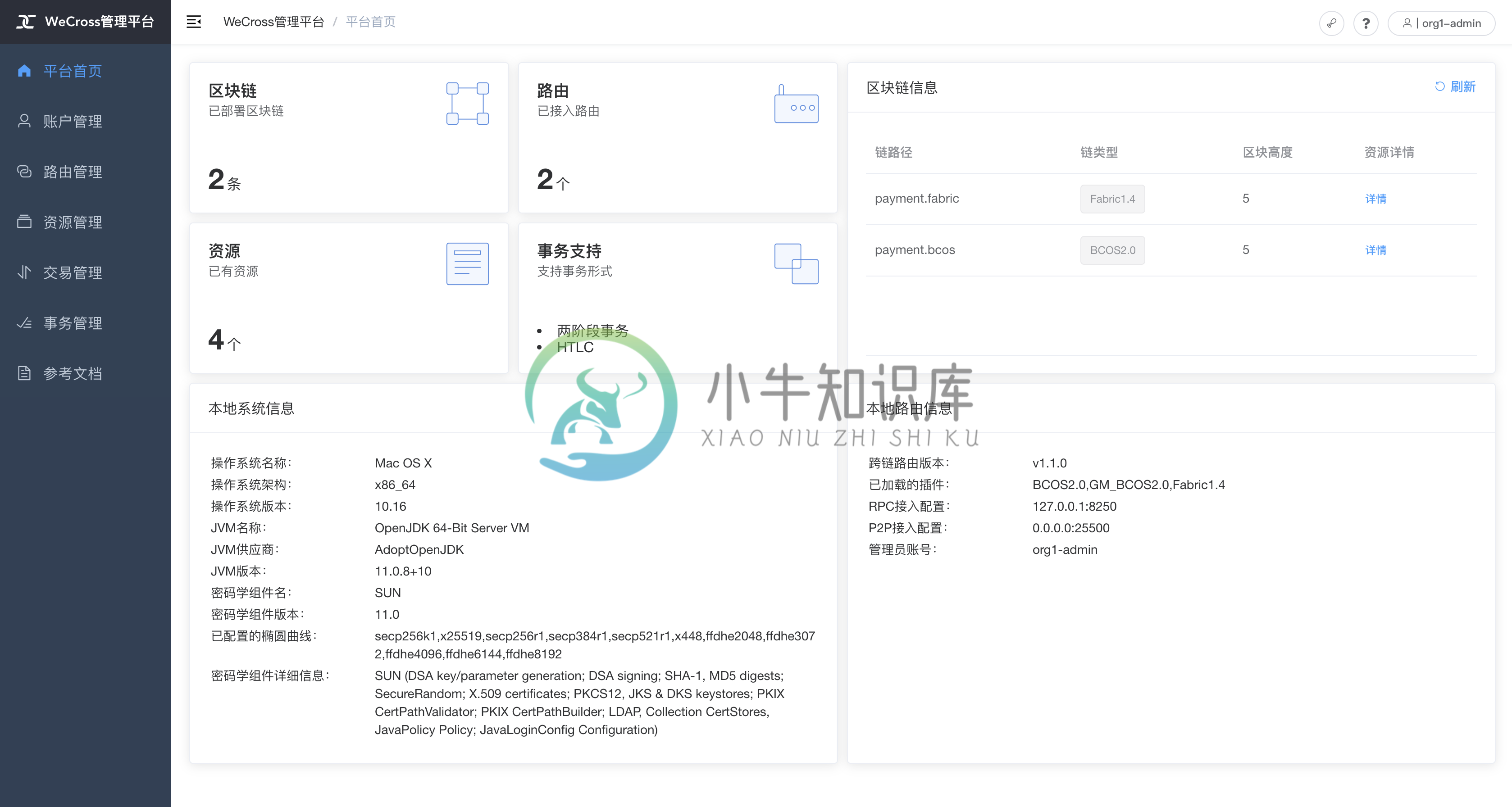
Task: Click WeCross管理平台 sidebar title text
Action: coord(99,22)
